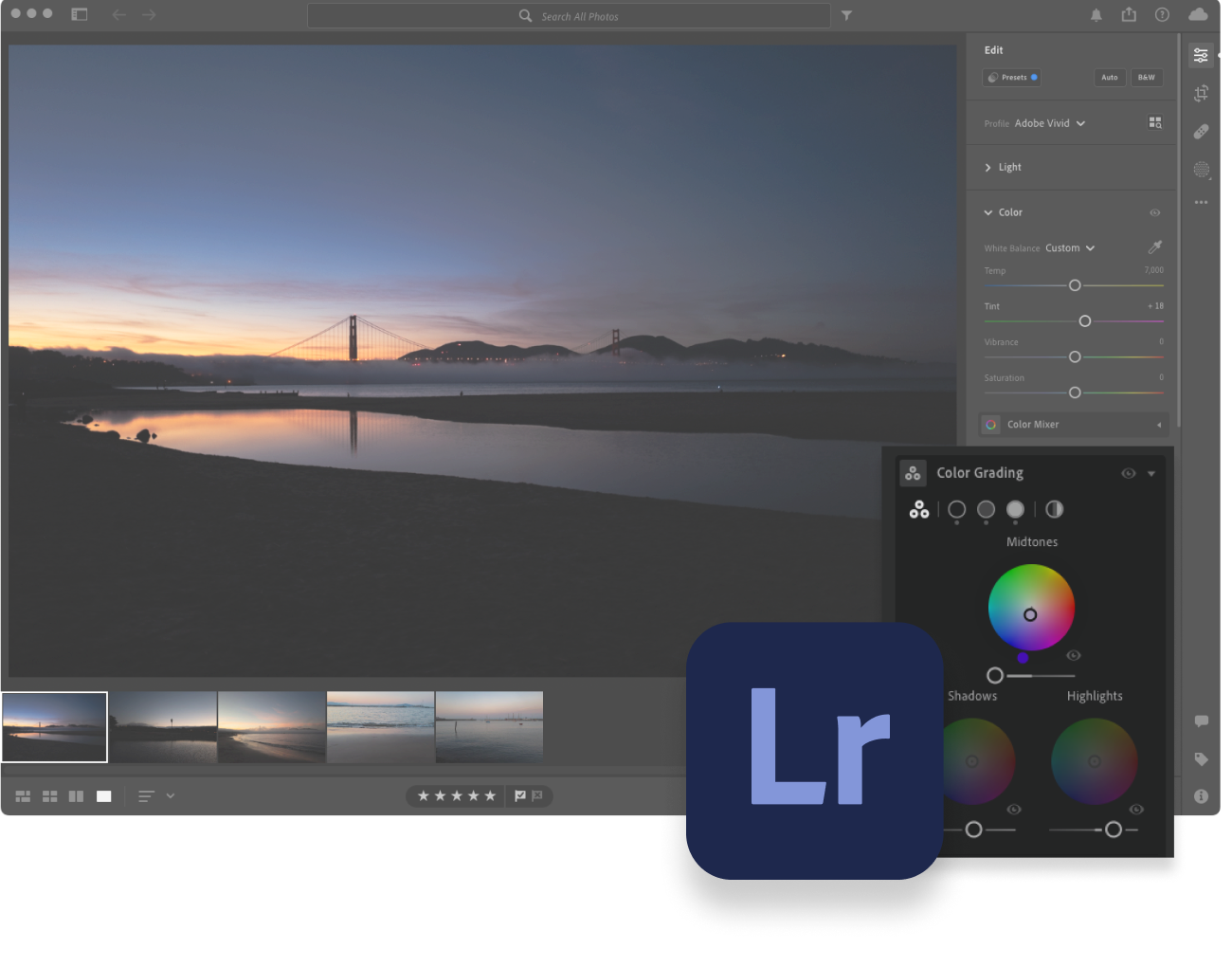Viewport: 1232px width, 967px height.
Task: Toggle Color section visibility eye
Action: 1154,212
